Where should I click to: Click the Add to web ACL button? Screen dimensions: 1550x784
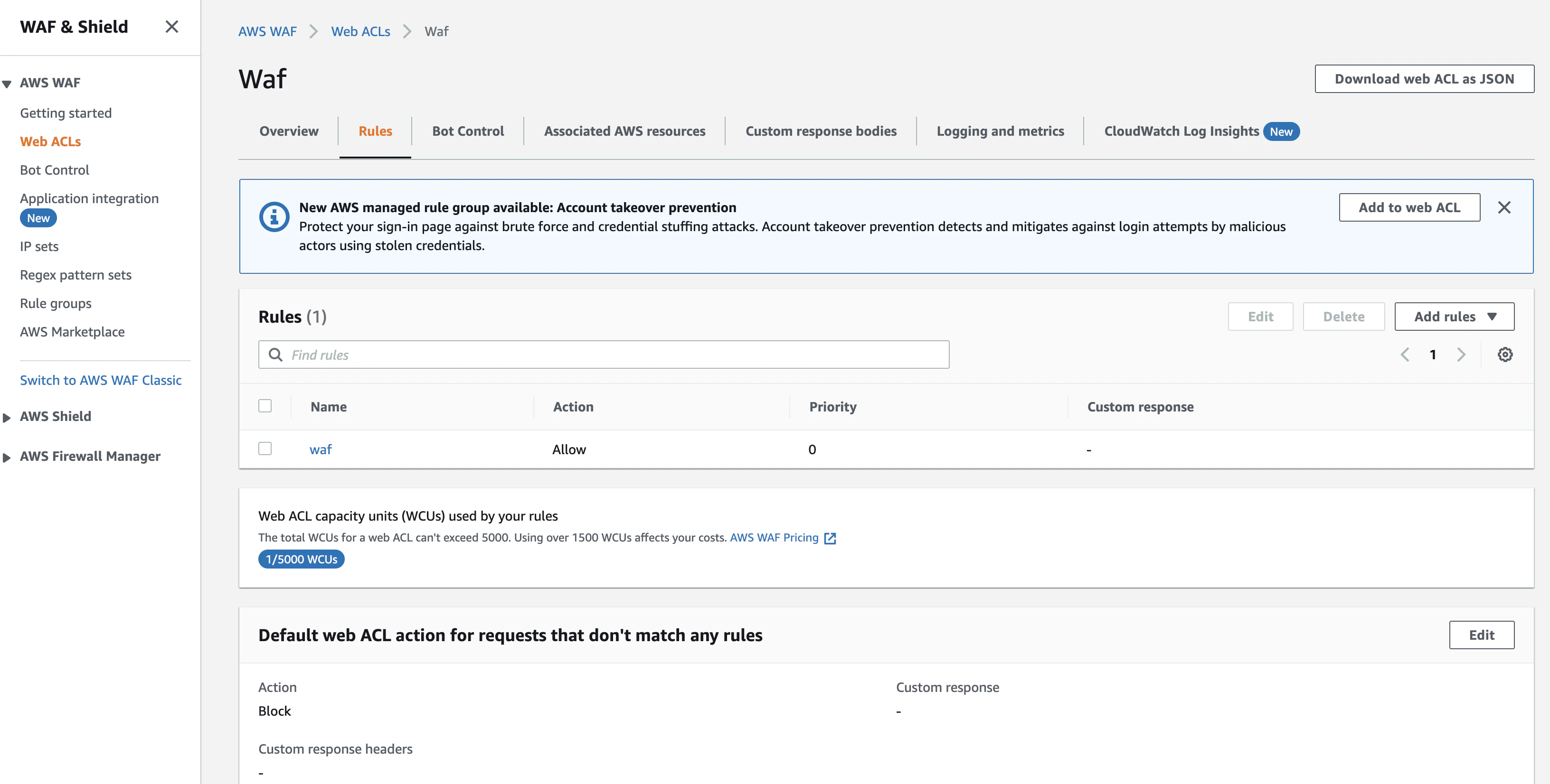click(x=1409, y=207)
